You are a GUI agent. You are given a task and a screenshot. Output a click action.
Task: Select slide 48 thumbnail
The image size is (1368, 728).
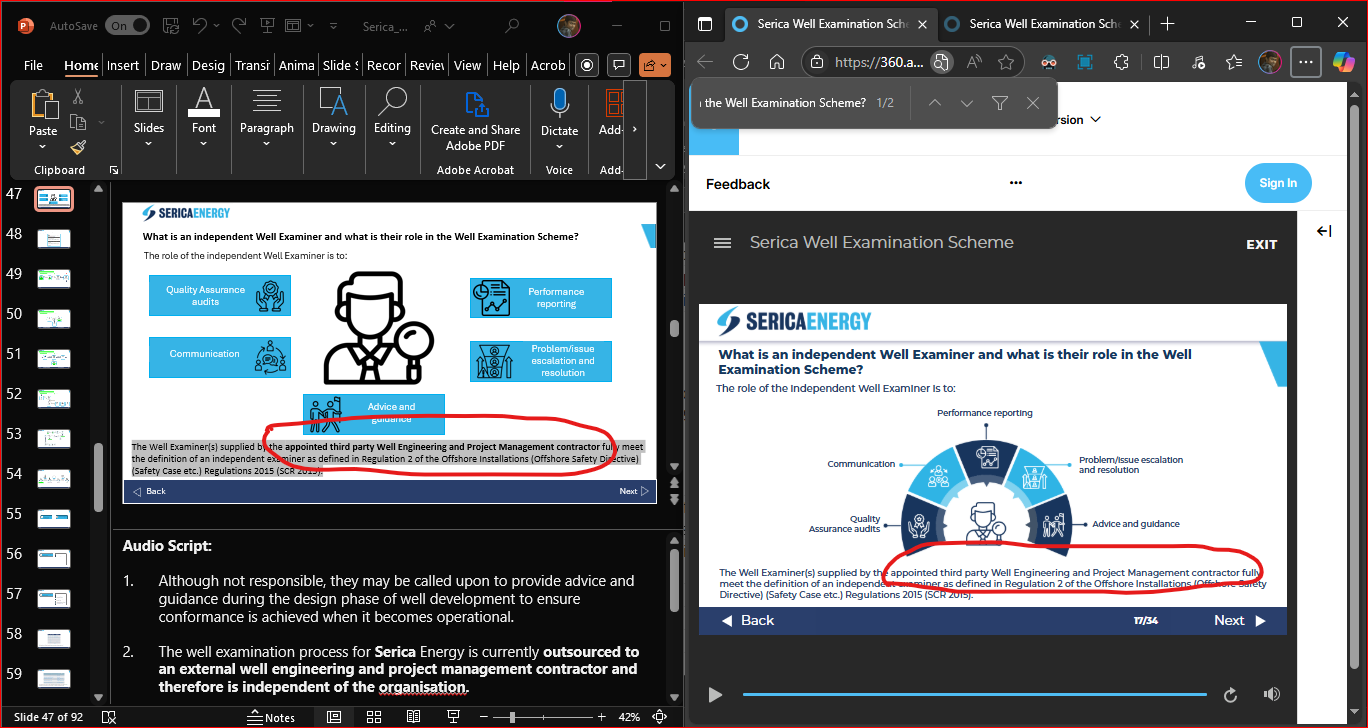(54, 238)
